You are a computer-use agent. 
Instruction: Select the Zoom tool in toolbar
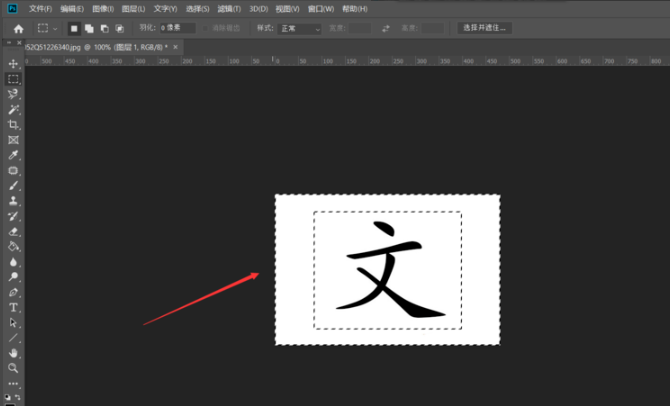(x=13, y=368)
